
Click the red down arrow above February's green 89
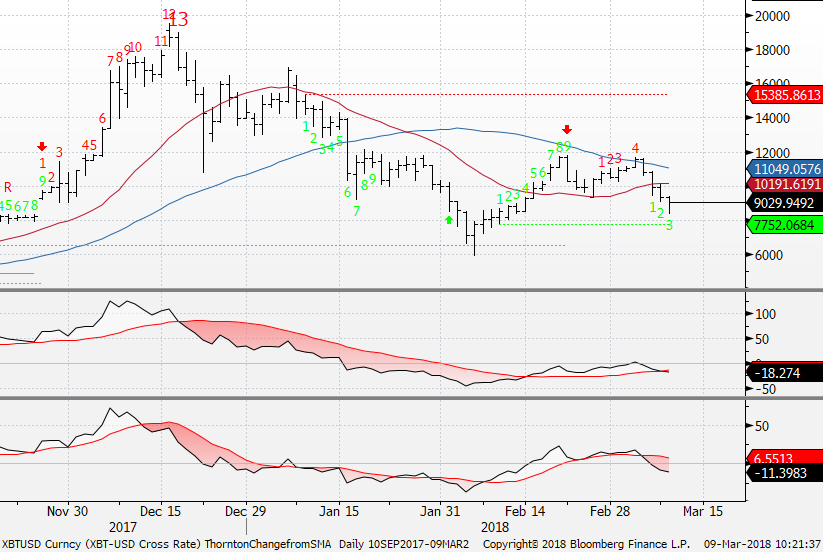566,130
